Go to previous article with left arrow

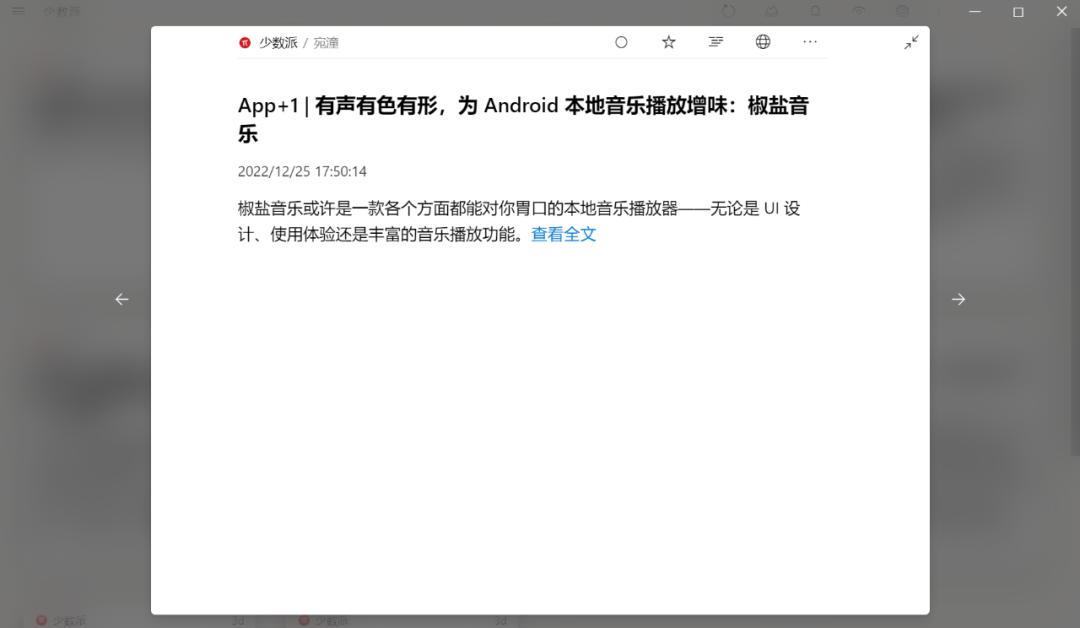[x=122, y=298]
